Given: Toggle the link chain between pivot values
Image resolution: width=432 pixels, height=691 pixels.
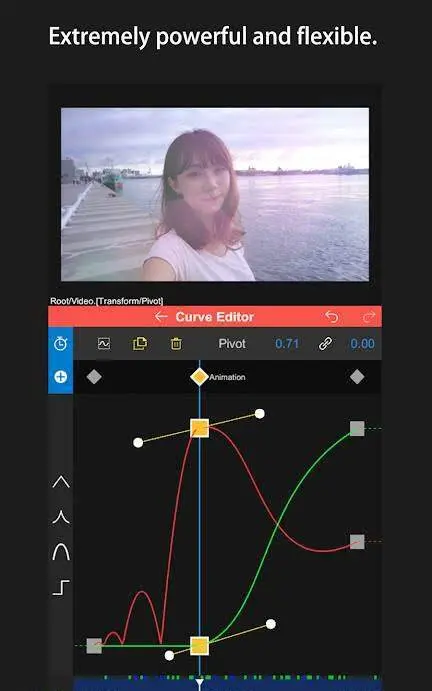Looking at the screenshot, I should (x=325, y=343).
